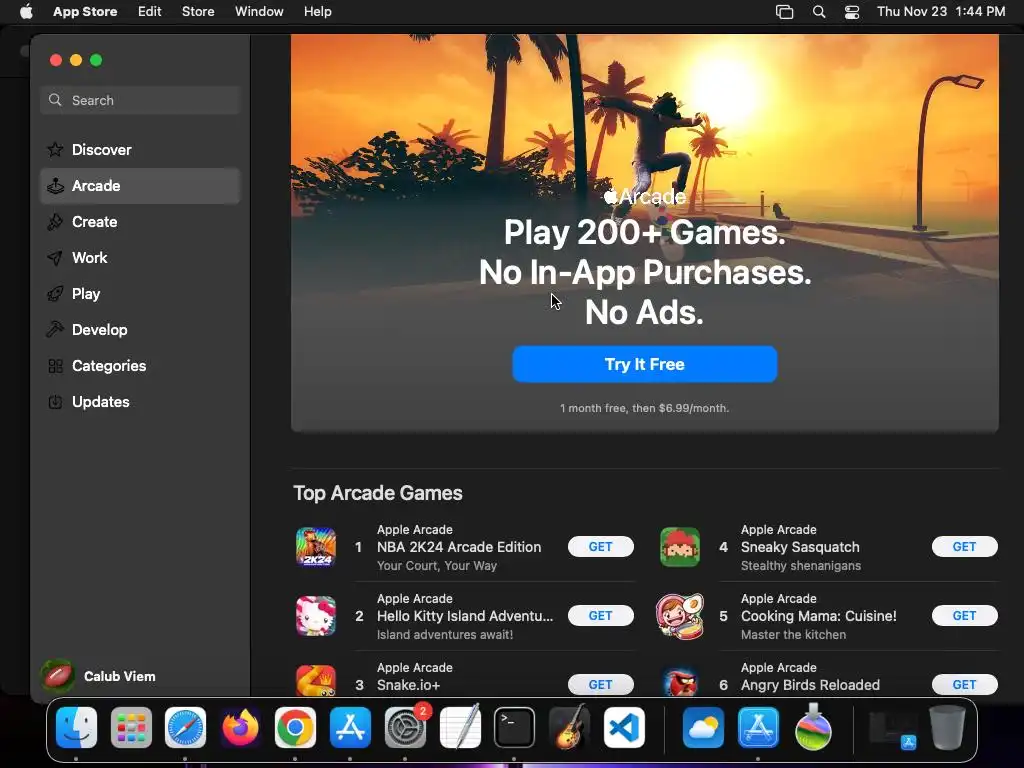Image resolution: width=1024 pixels, height=768 pixels.
Task: Click '1 month free, then $6.99/month.' text
Action: (645, 408)
